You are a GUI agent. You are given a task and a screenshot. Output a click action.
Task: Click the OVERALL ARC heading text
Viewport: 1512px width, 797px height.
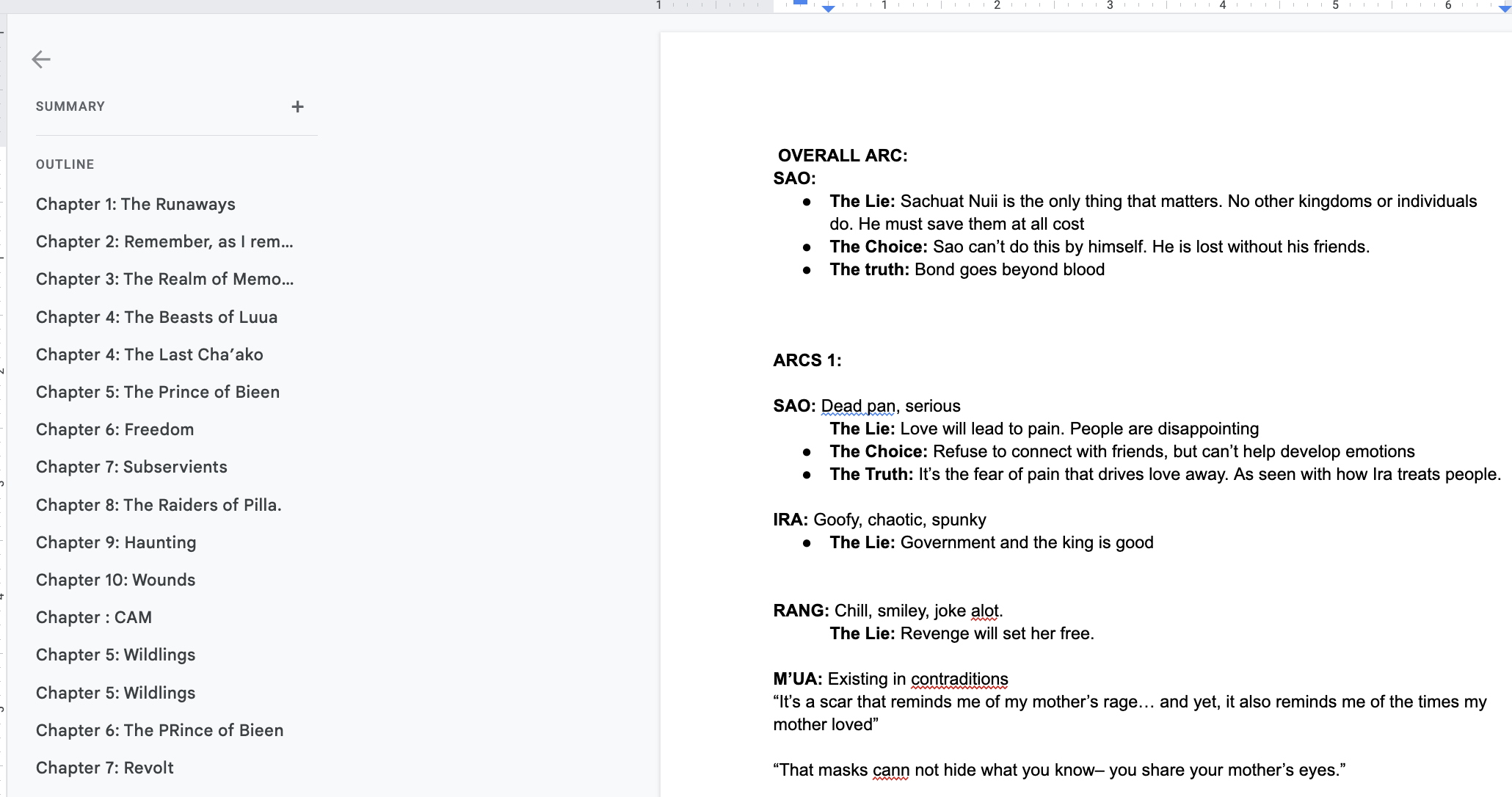[842, 156]
